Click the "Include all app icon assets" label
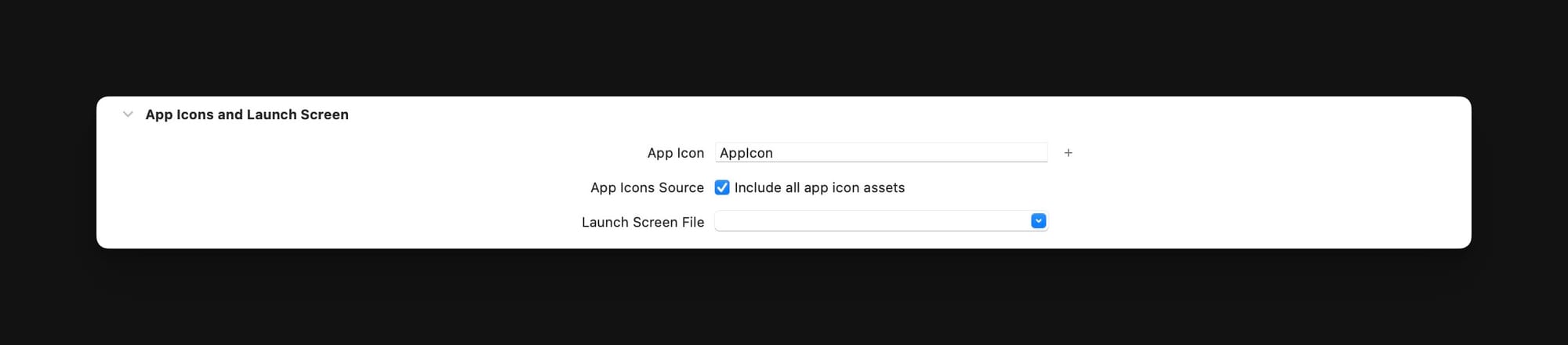Viewport: 1568px width, 345px height. click(819, 187)
